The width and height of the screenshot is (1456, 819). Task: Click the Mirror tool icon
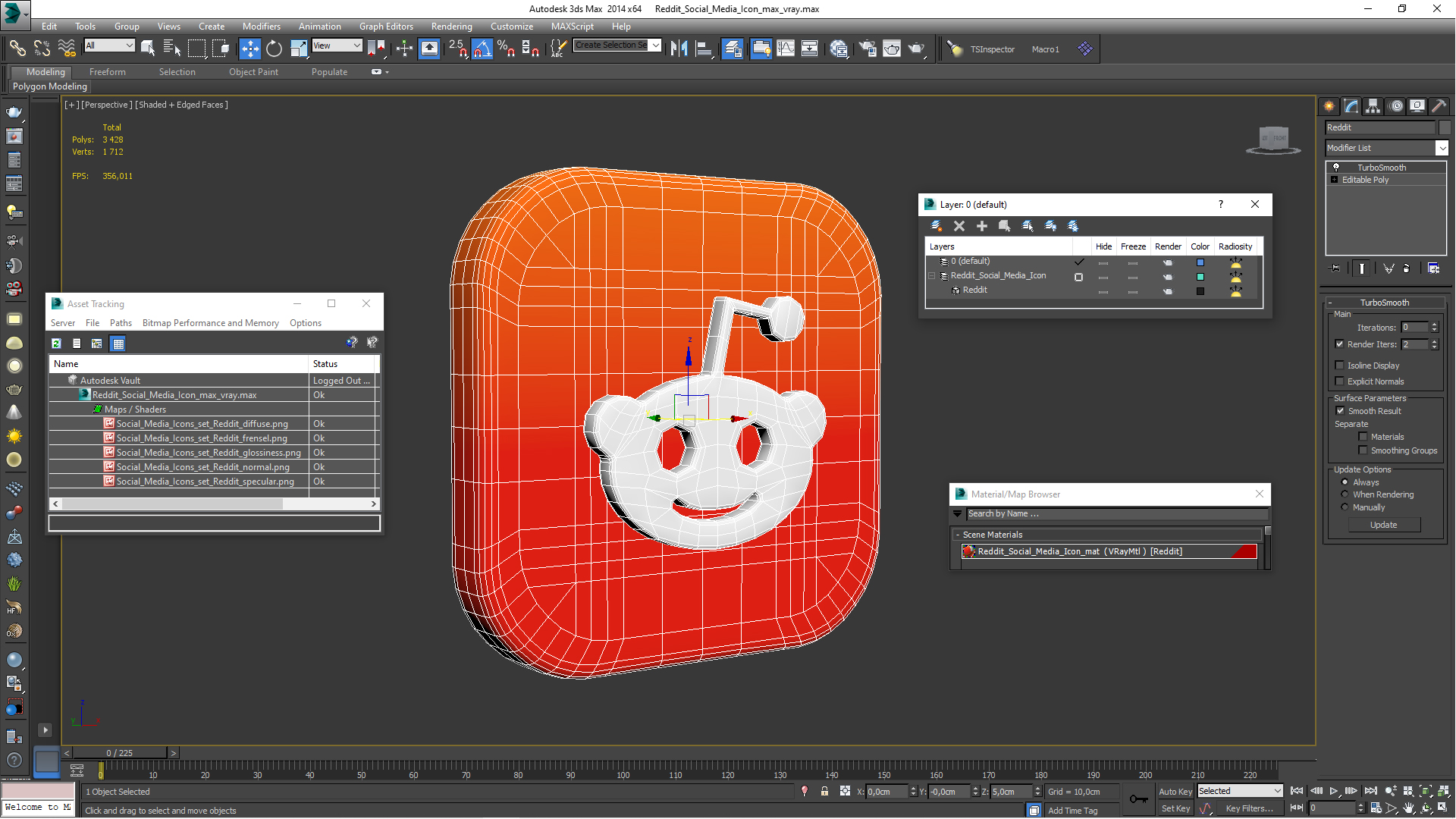[679, 49]
